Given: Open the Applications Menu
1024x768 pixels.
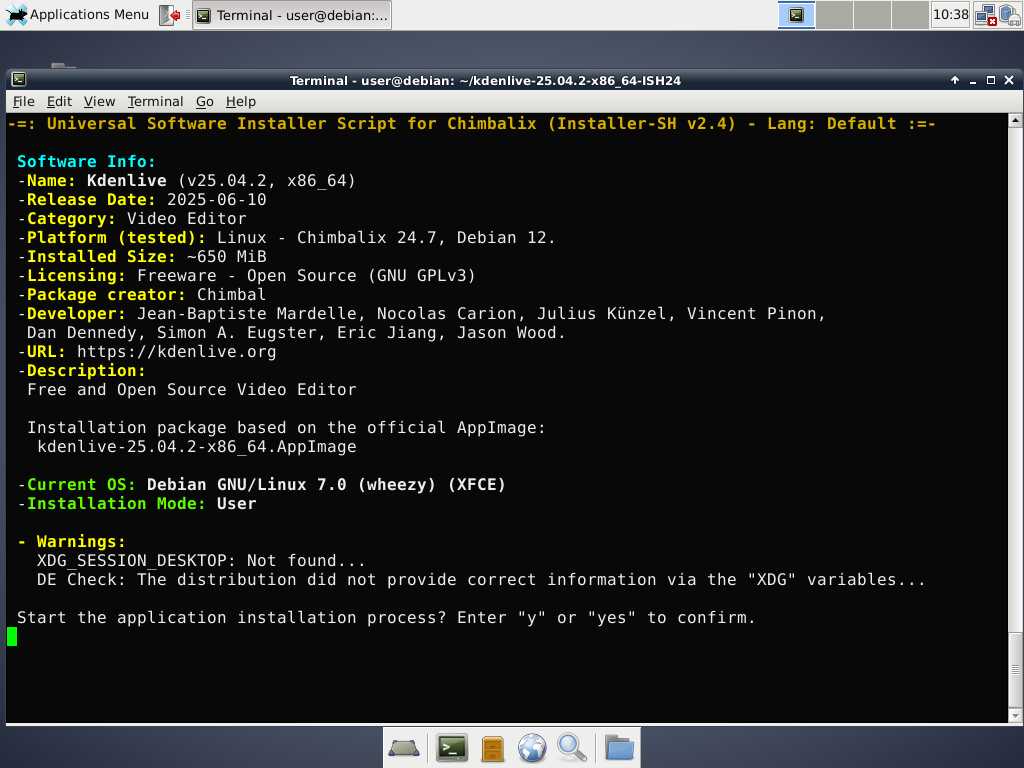Looking at the screenshot, I should [x=77, y=14].
